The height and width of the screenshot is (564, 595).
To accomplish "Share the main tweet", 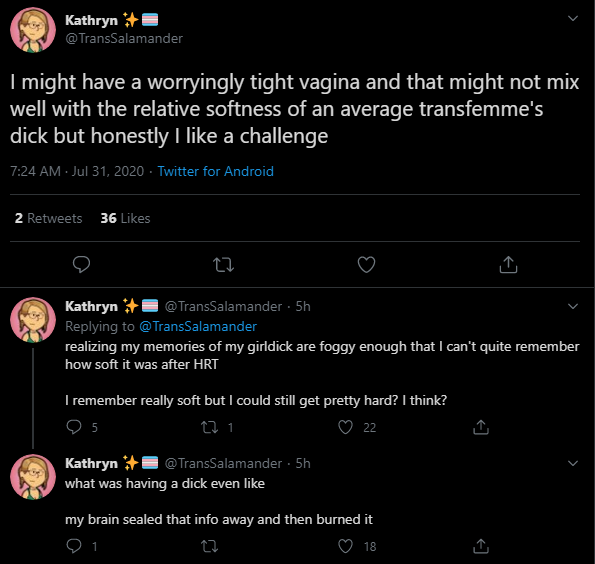I will [508, 265].
